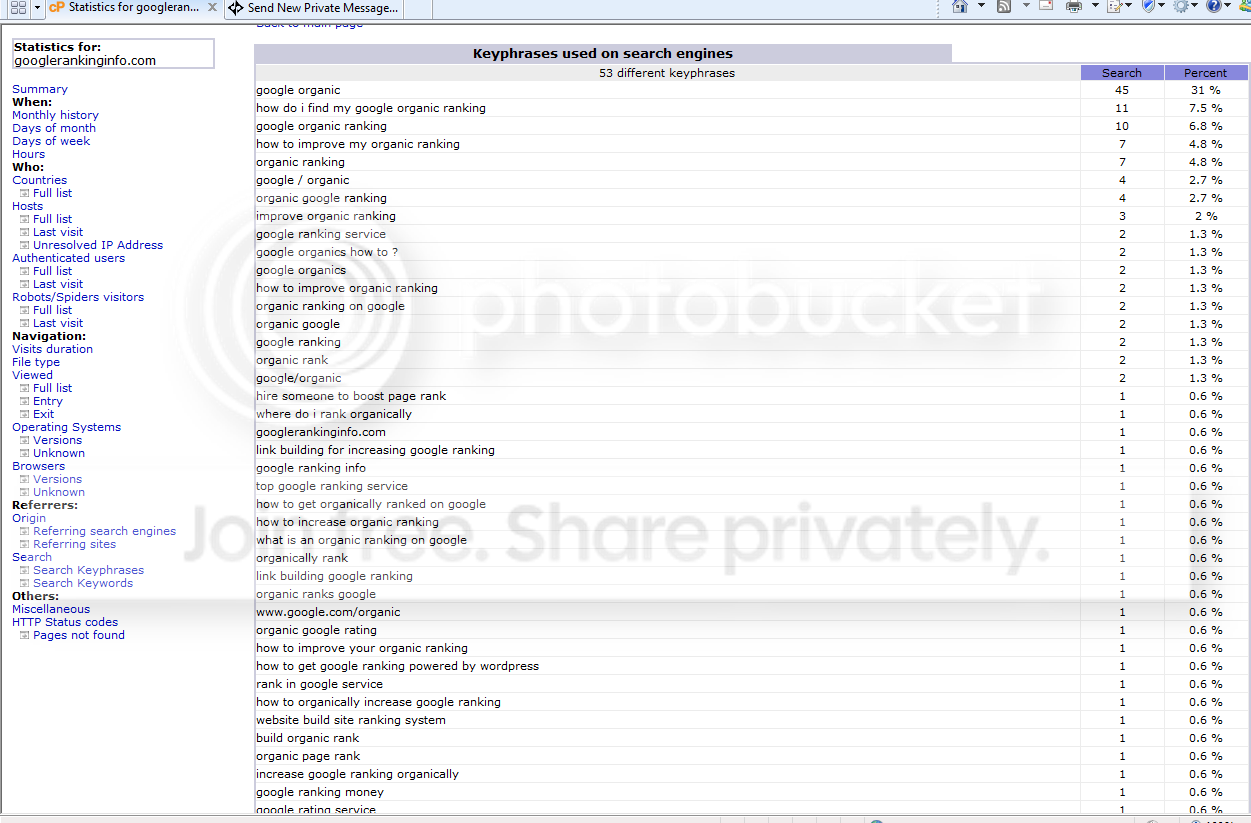The width and height of the screenshot is (1251, 823).
Task: Click 'Keyphrases used on search engines' title
Action: pyautogui.click(x=603, y=54)
